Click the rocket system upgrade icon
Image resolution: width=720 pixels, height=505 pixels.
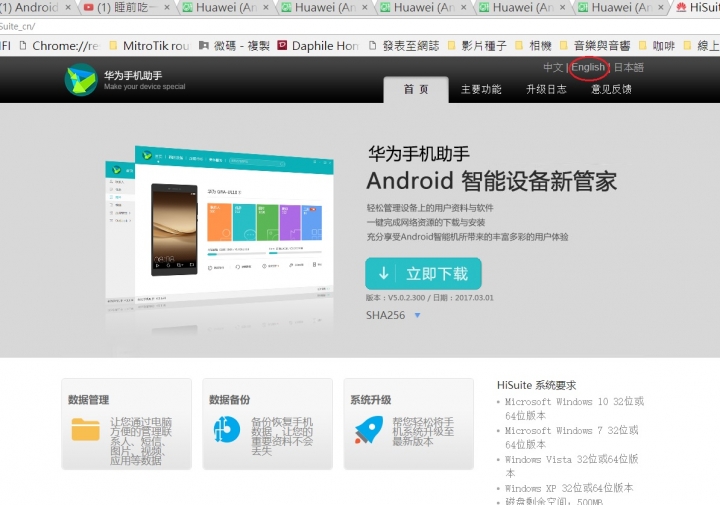pos(369,430)
